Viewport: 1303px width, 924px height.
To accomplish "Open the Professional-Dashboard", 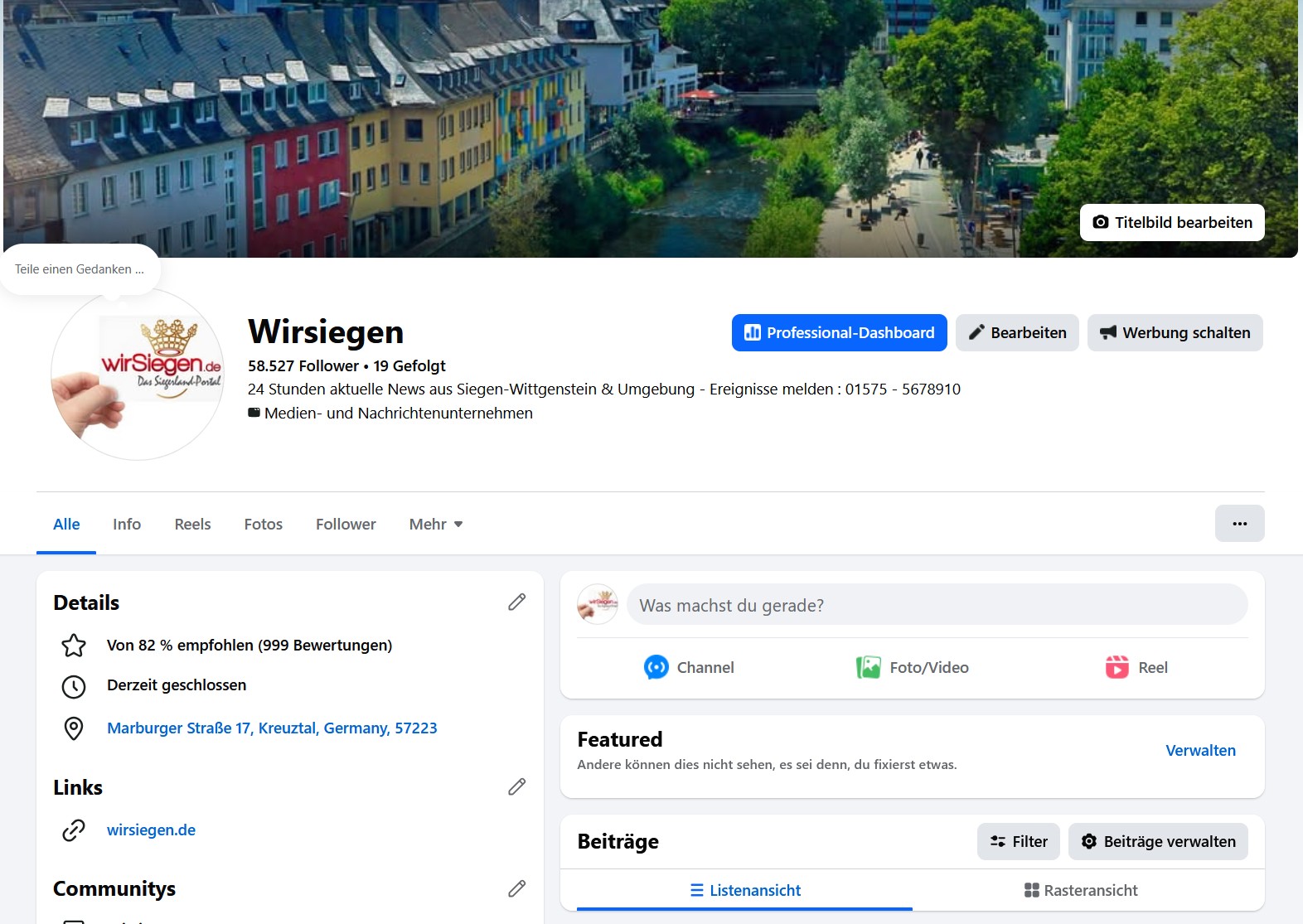I will coord(839,333).
